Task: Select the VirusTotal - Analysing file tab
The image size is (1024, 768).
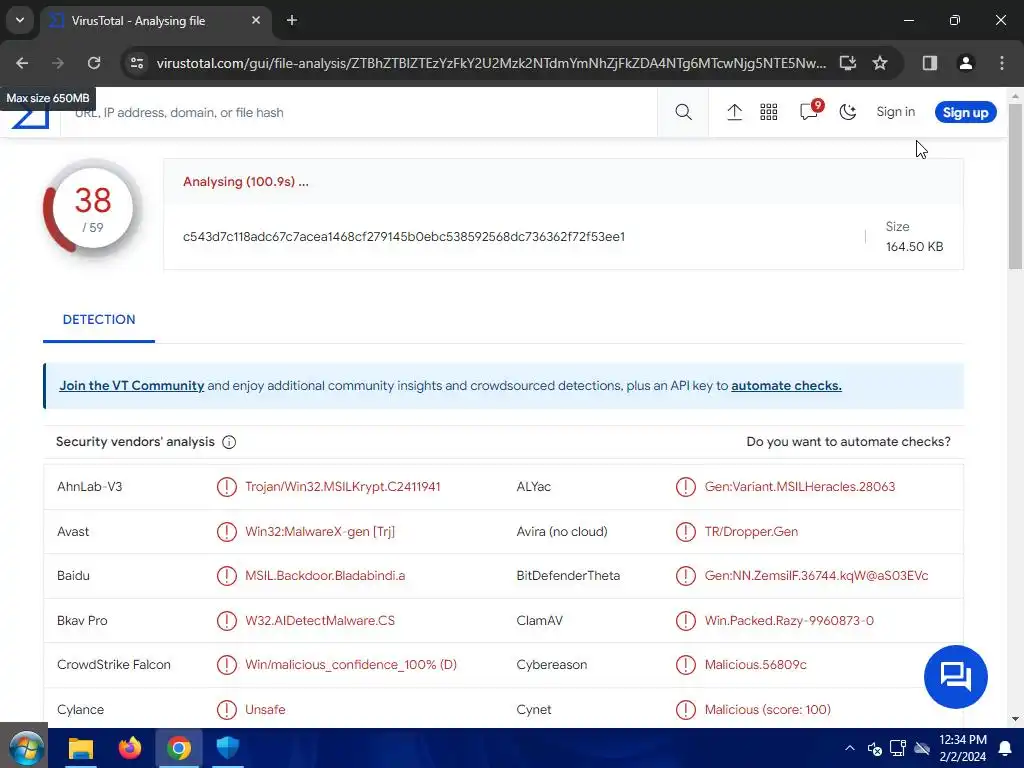Action: [157, 20]
